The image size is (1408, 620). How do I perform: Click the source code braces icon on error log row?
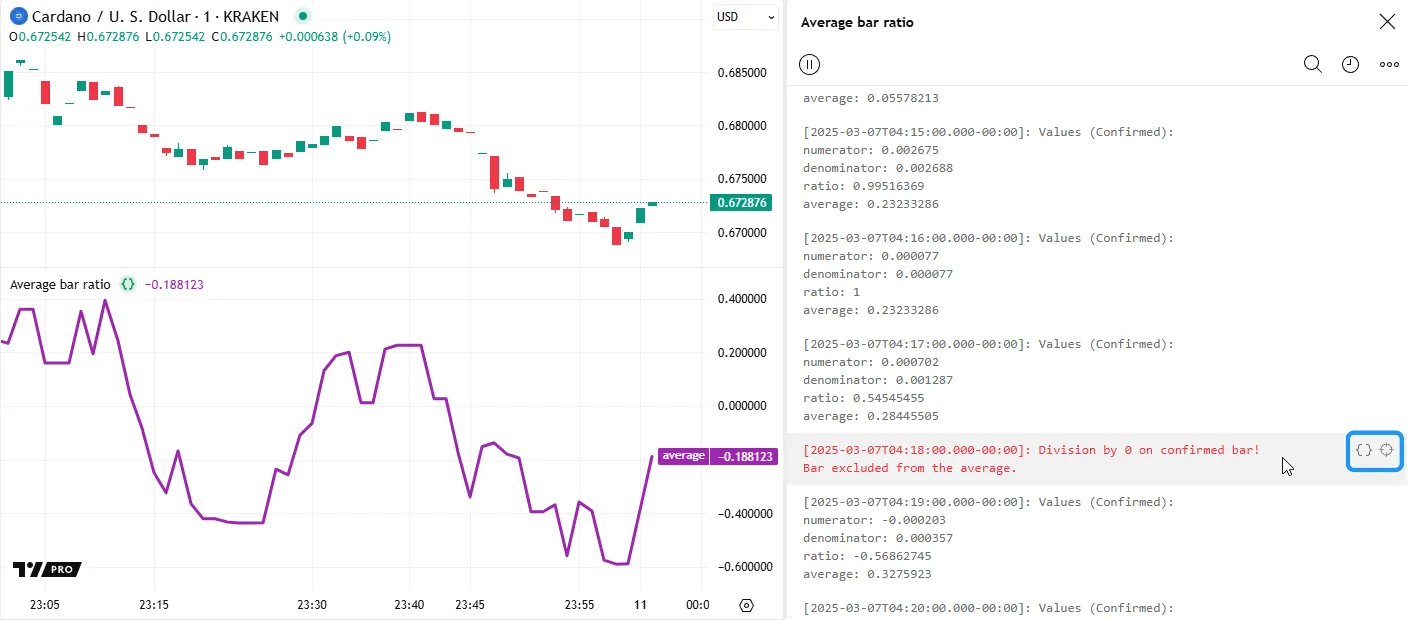coord(1363,450)
